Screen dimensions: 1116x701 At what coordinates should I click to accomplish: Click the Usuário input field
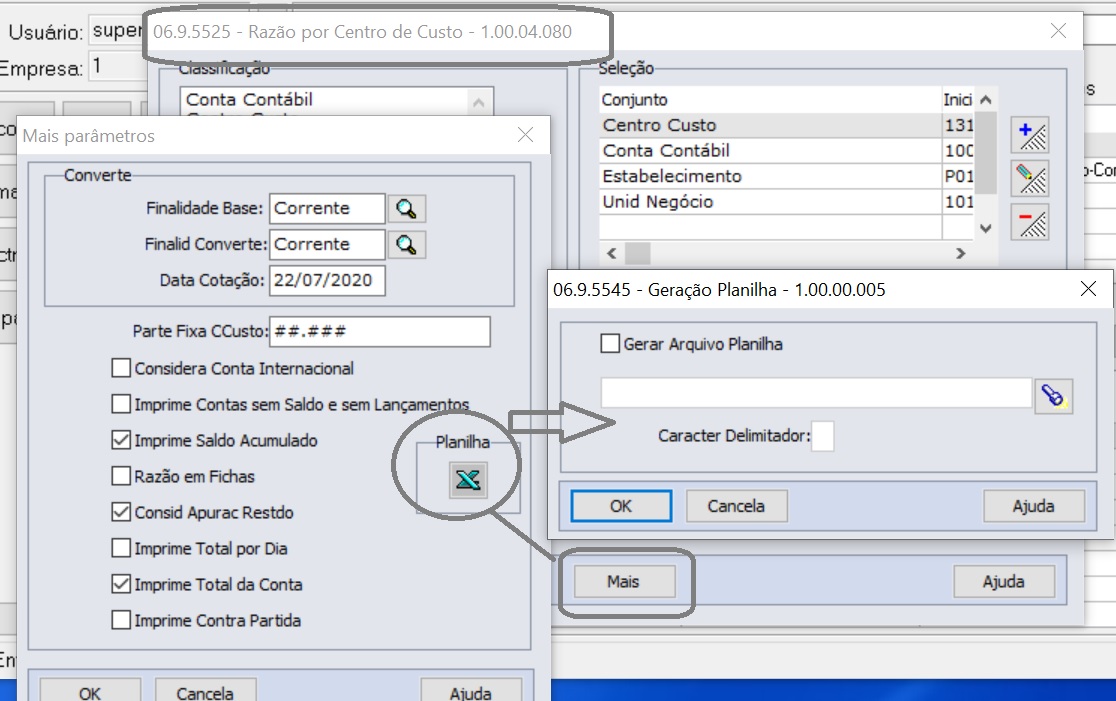(116, 31)
